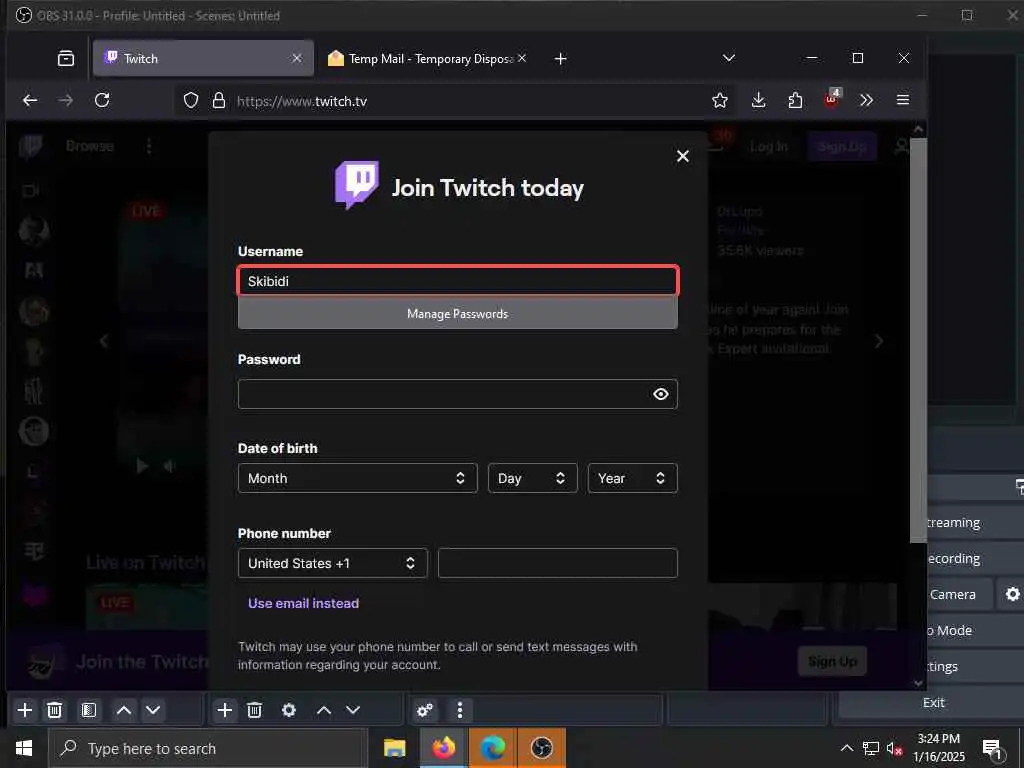The height and width of the screenshot is (768, 1024).
Task: Click Twitch home logo in header
Action: 31,146
